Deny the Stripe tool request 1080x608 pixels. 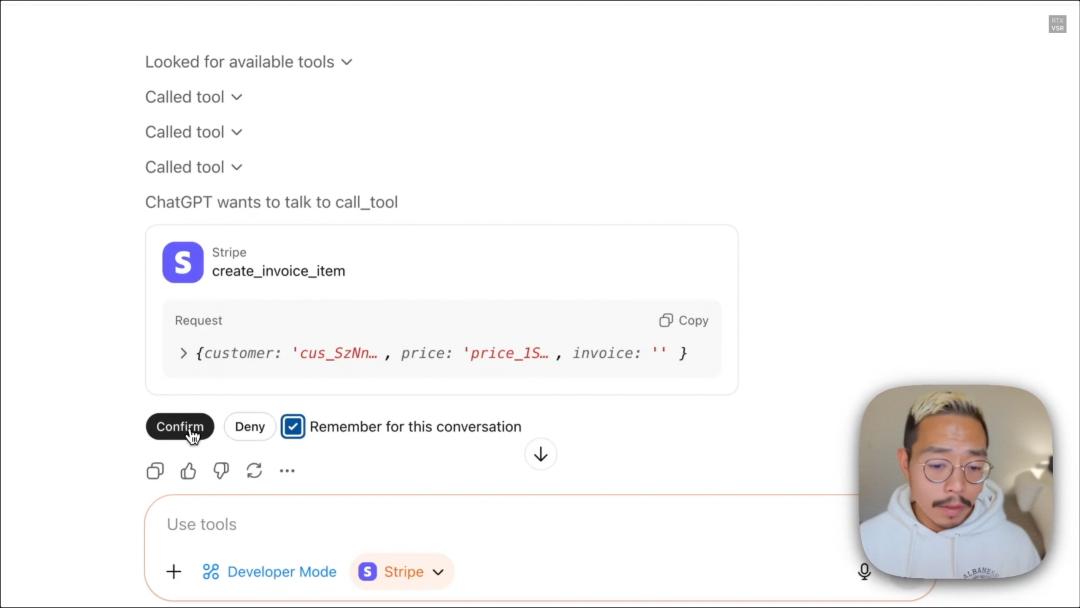point(250,427)
